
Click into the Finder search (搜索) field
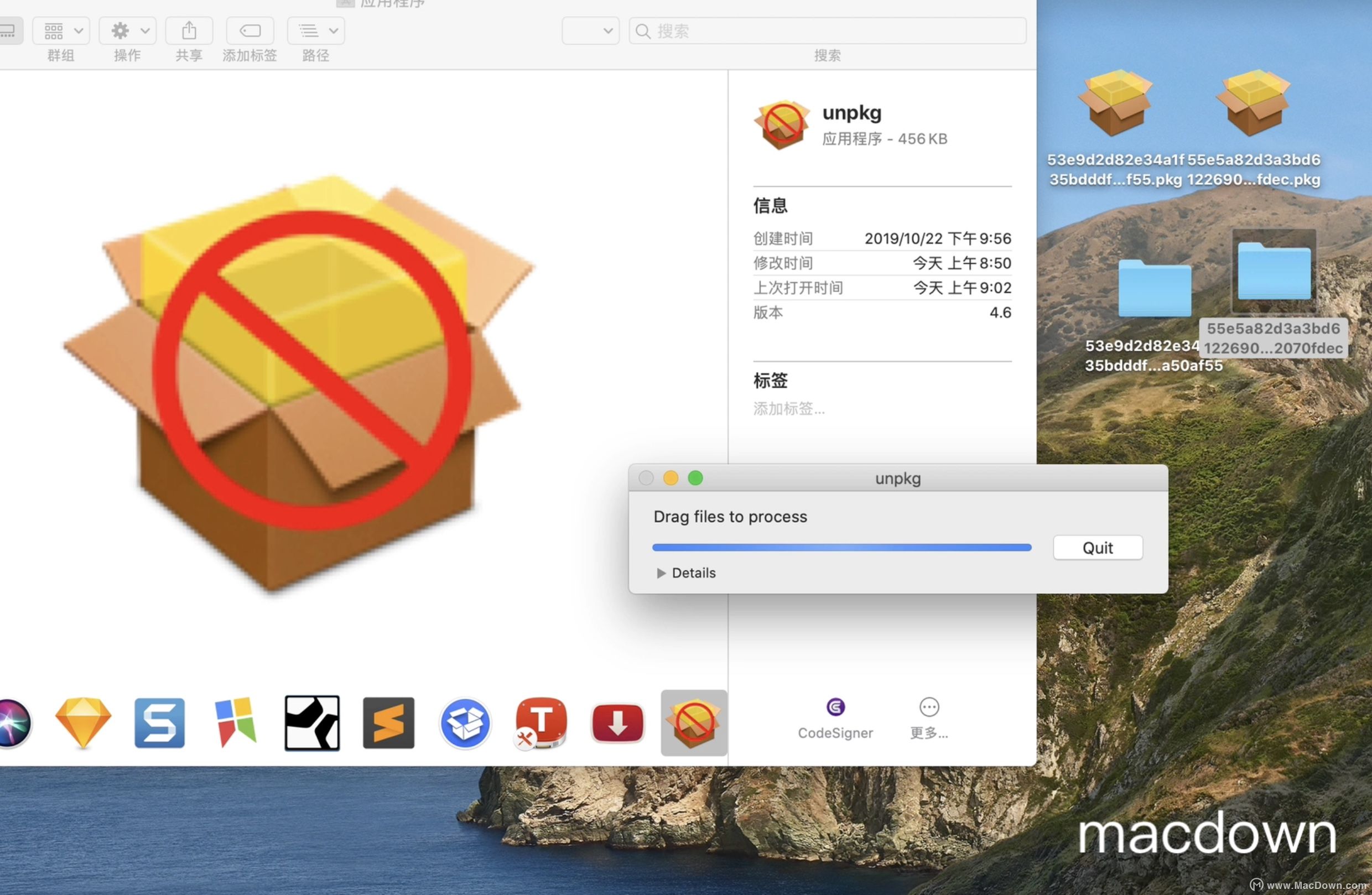[827, 30]
